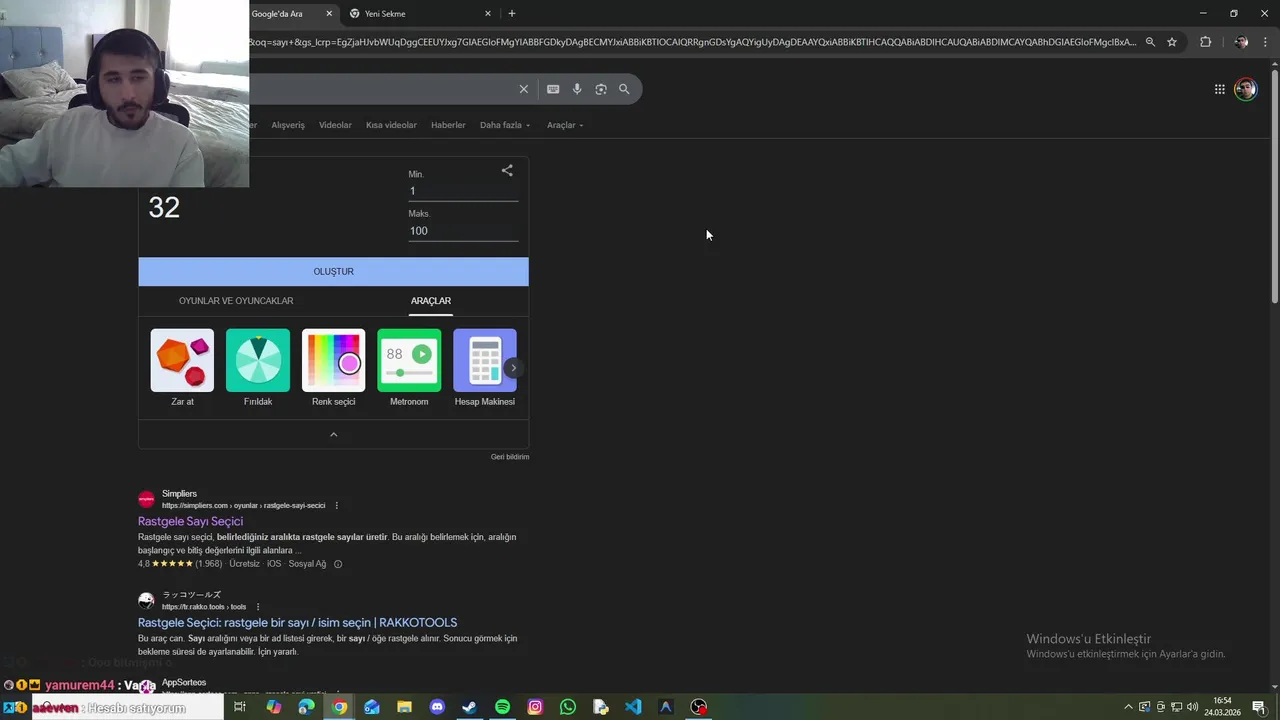Open Steam from the taskbar

[x=469, y=707]
